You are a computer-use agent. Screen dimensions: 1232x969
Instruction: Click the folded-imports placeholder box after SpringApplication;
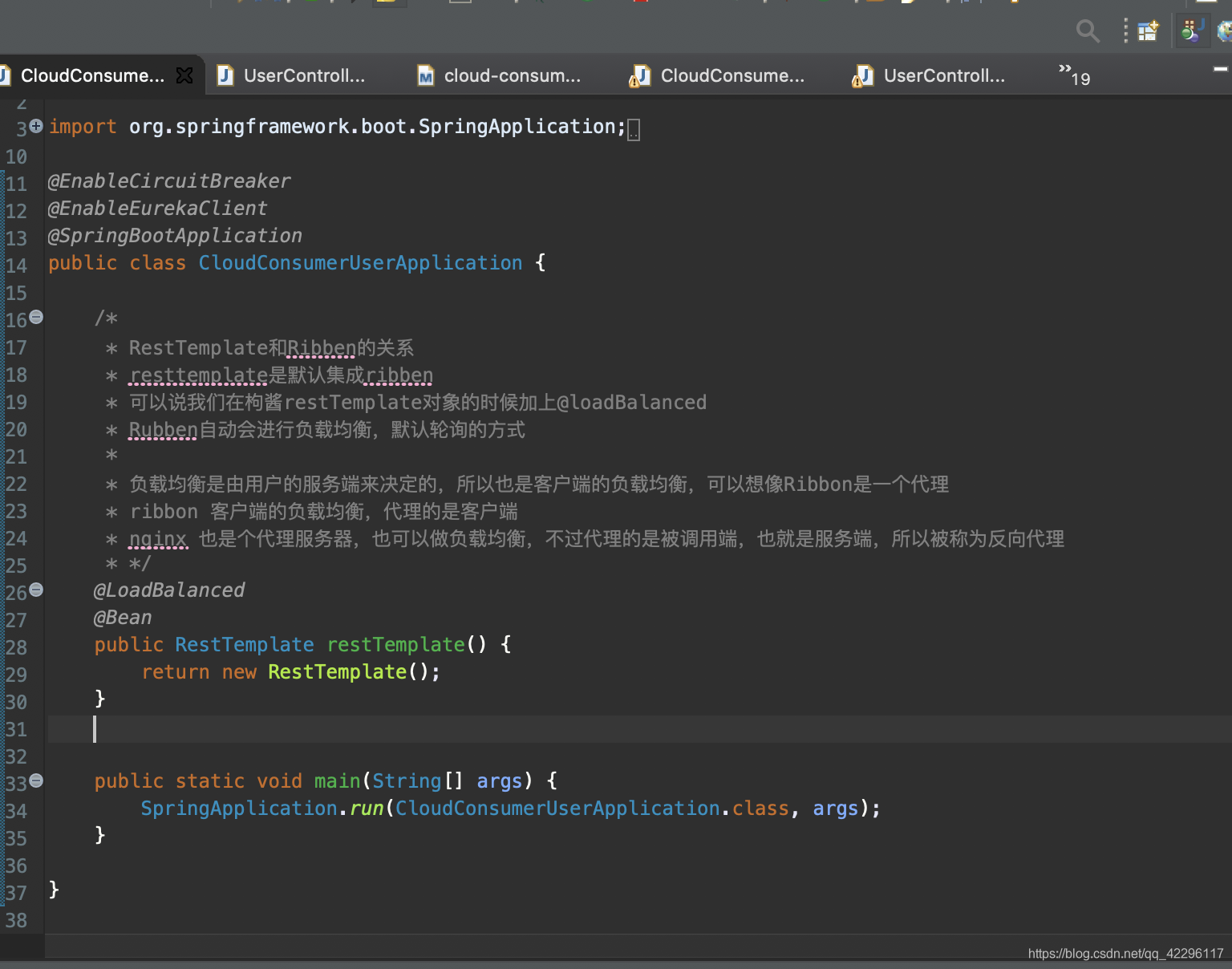click(x=634, y=129)
